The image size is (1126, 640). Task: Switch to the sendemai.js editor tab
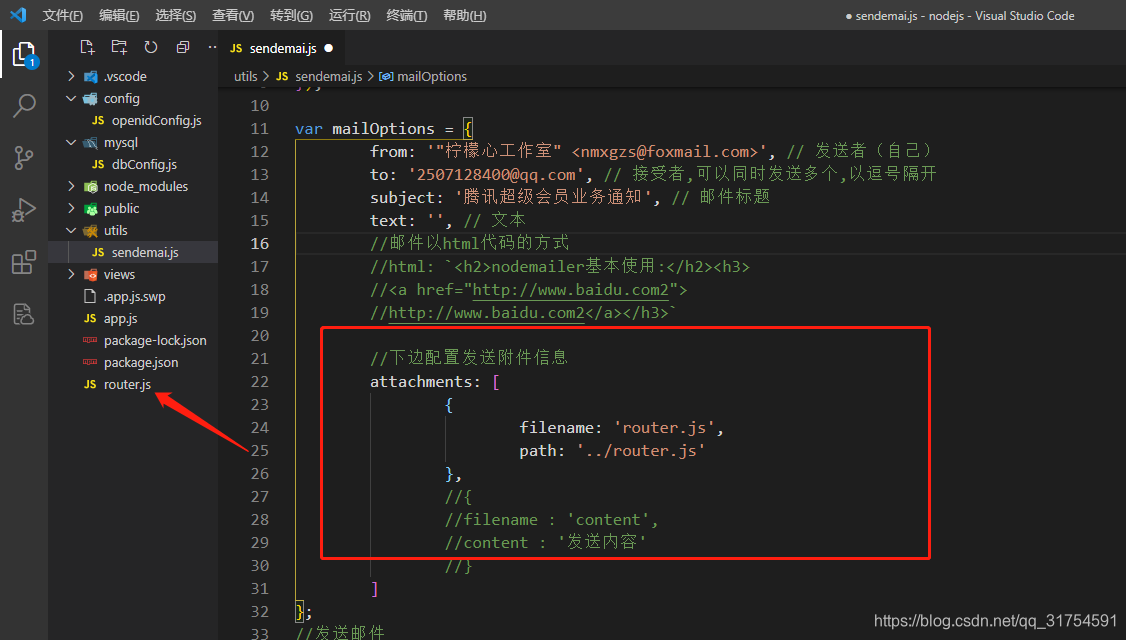click(283, 48)
